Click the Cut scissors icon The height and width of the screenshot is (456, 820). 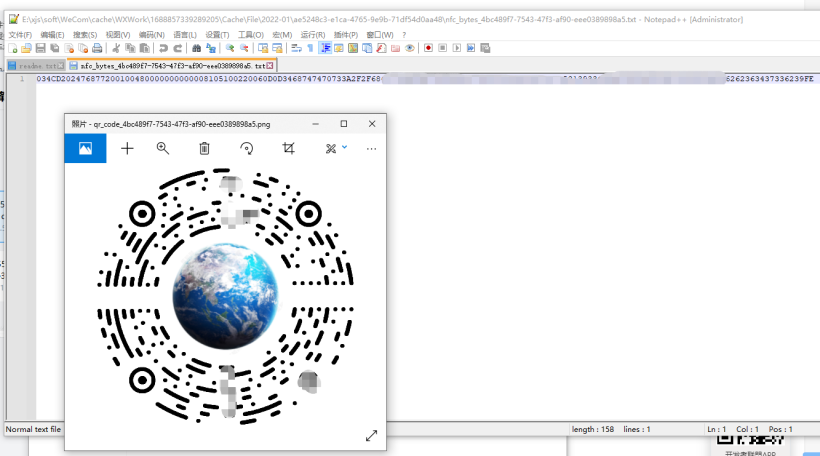pyautogui.click(x=116, y=48)
